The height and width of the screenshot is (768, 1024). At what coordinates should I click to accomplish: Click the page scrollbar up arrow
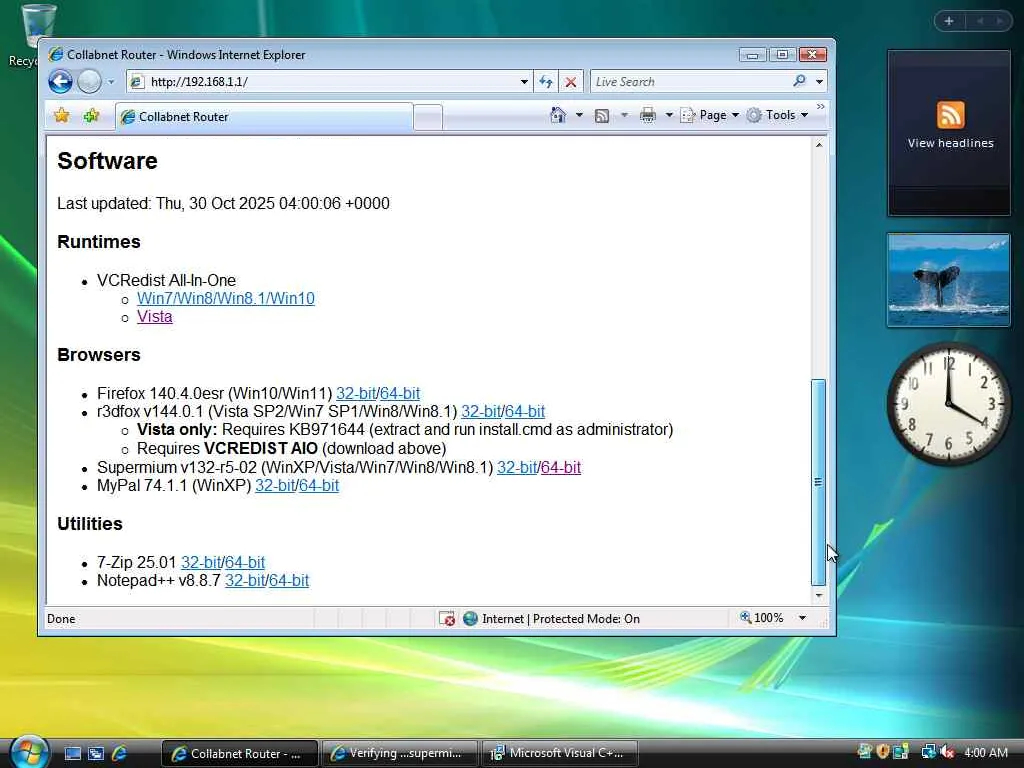(819, 145)
